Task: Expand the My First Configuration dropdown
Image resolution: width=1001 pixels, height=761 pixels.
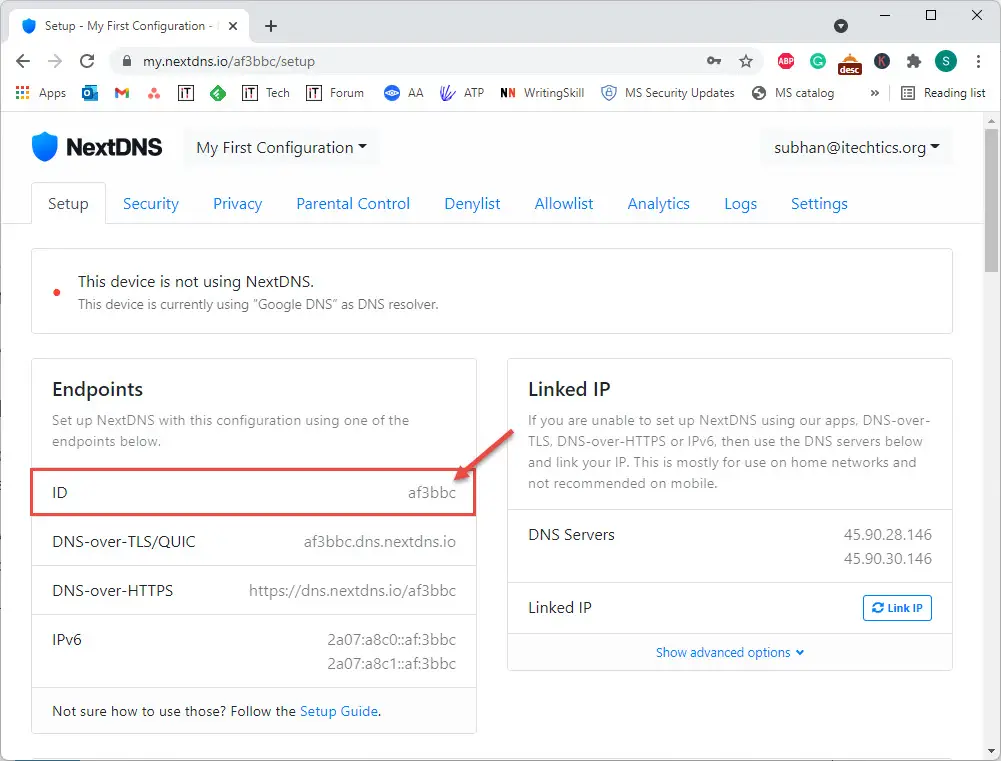Action: [x=282, y=147]
